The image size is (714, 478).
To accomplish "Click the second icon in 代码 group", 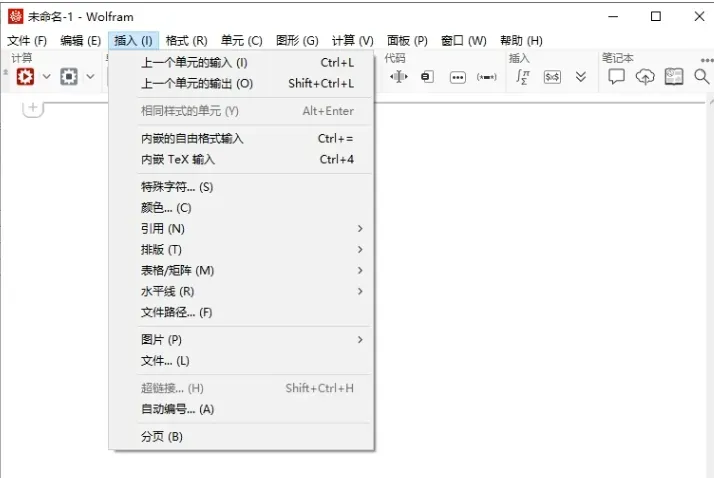I will [x=427, y=76].
